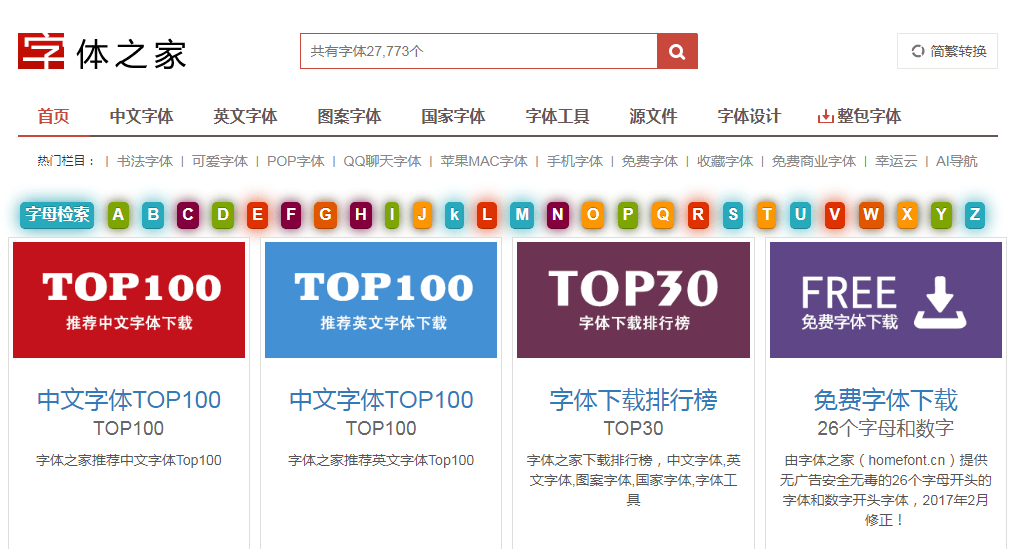The width and height of the screenshot is (1032, 549).
Task: Click the 字体下载排行榜 heading link
Action: [x=633, y=400]
